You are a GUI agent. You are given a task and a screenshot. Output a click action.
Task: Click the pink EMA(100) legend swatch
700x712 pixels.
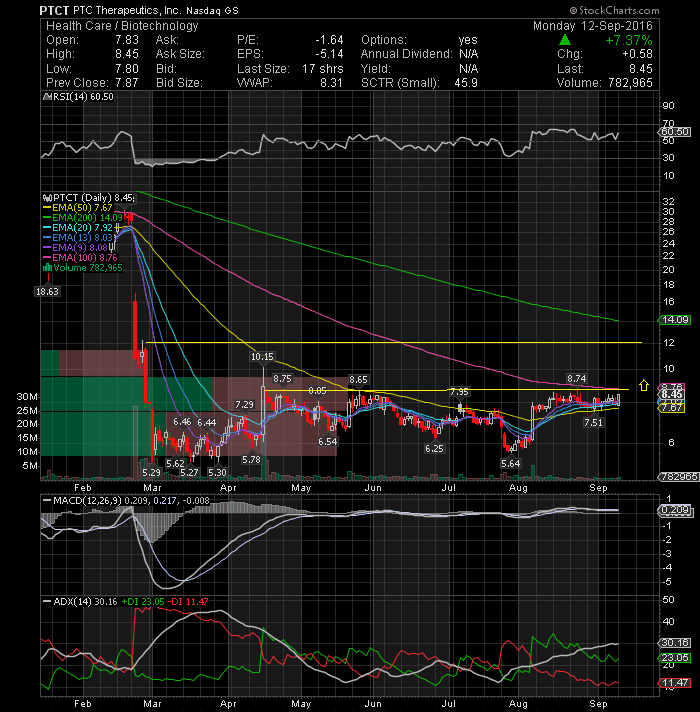point(47,257)
